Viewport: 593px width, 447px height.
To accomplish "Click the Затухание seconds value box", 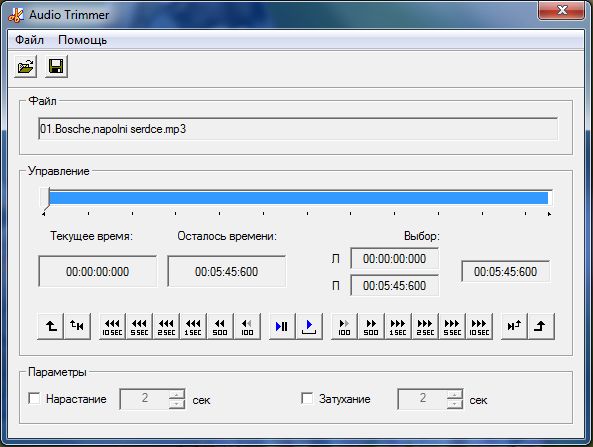I will pyautogui.click(x=422, y=399).
